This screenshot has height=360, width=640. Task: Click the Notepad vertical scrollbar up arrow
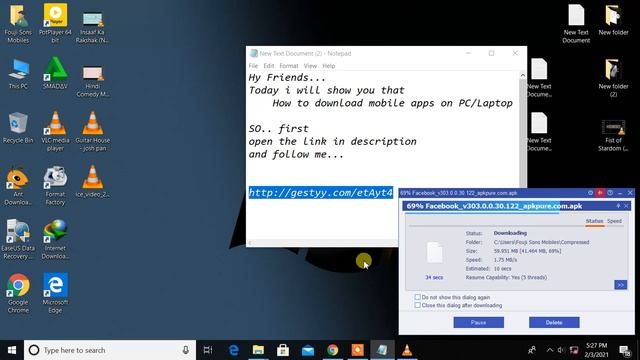pos(522,76)
